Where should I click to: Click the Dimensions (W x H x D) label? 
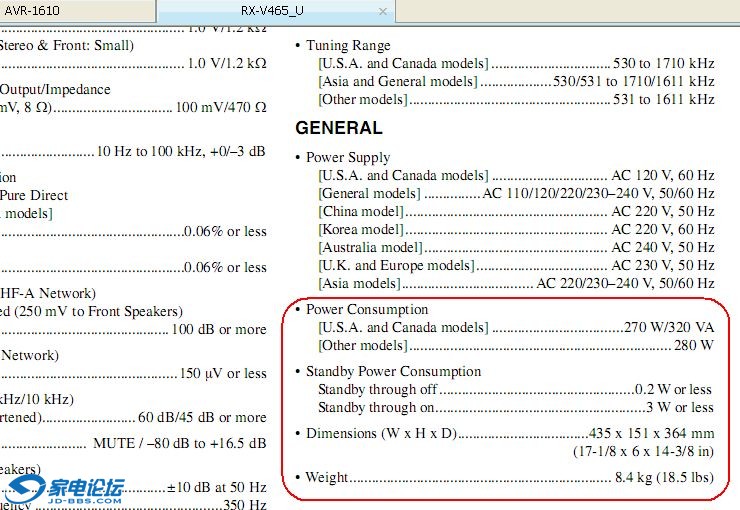[381, 434]
